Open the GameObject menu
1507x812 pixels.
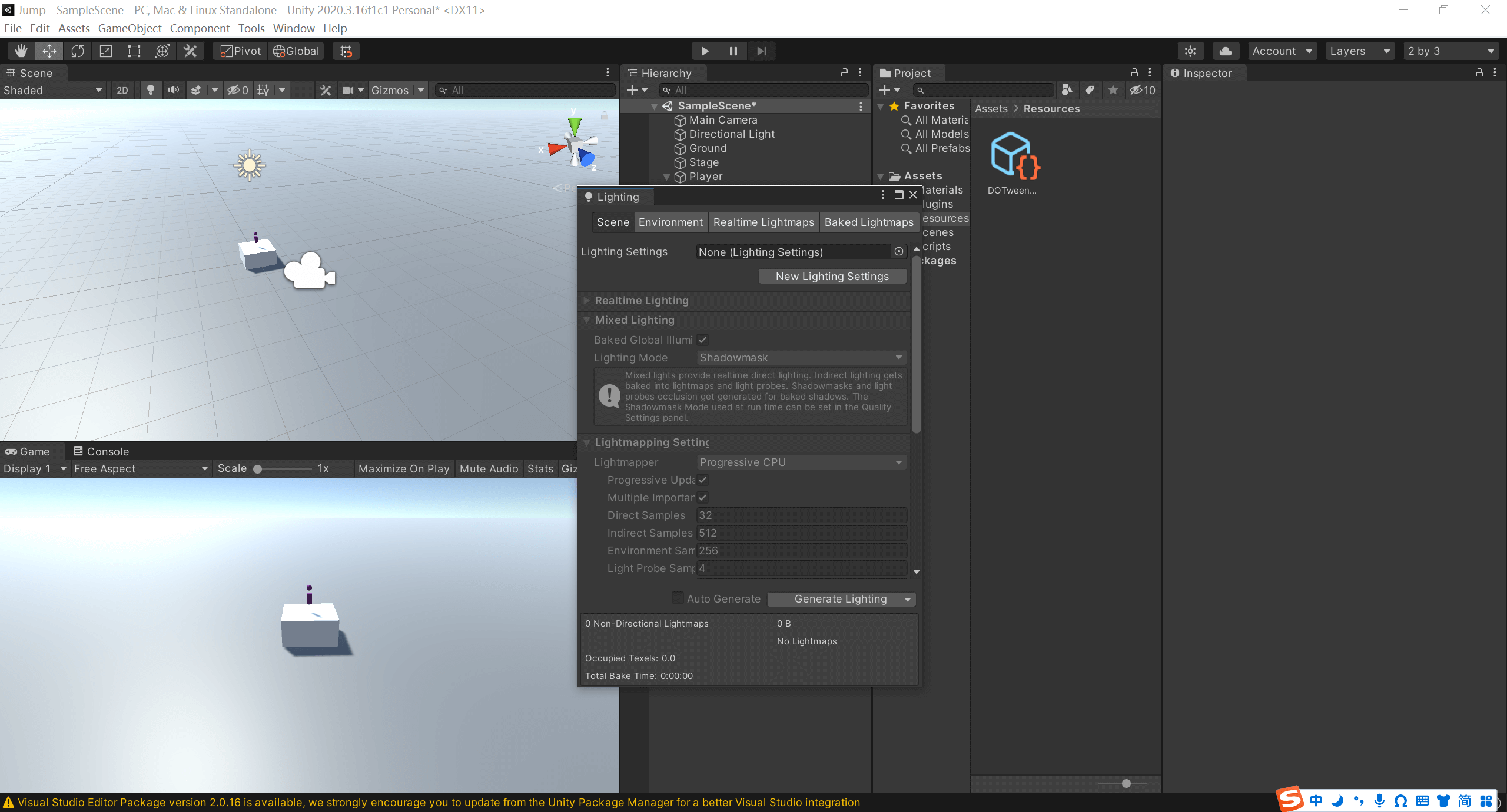(130, 28)
